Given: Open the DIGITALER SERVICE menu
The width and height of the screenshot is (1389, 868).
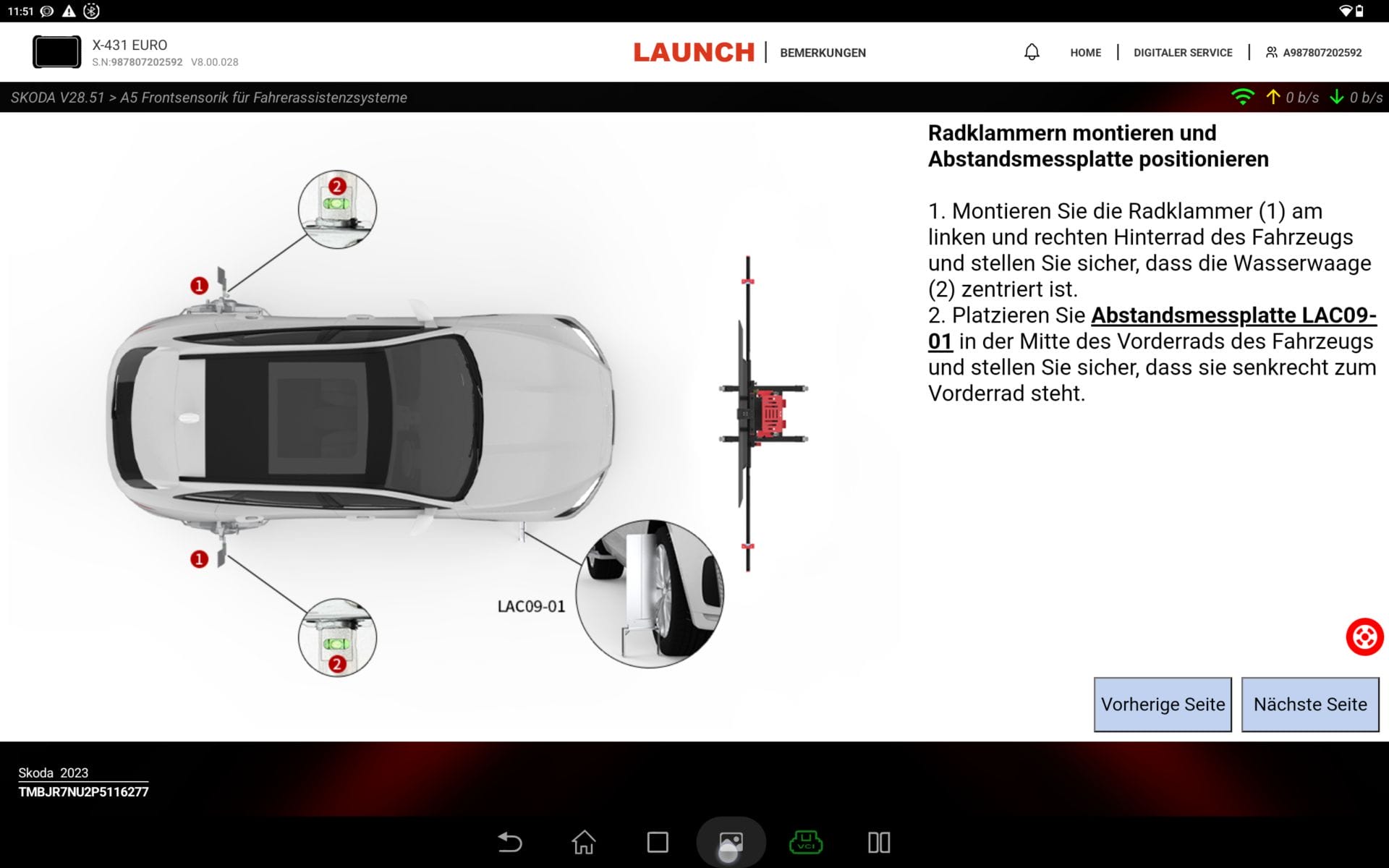Looking at the screenshot, I should point(1184,53).
